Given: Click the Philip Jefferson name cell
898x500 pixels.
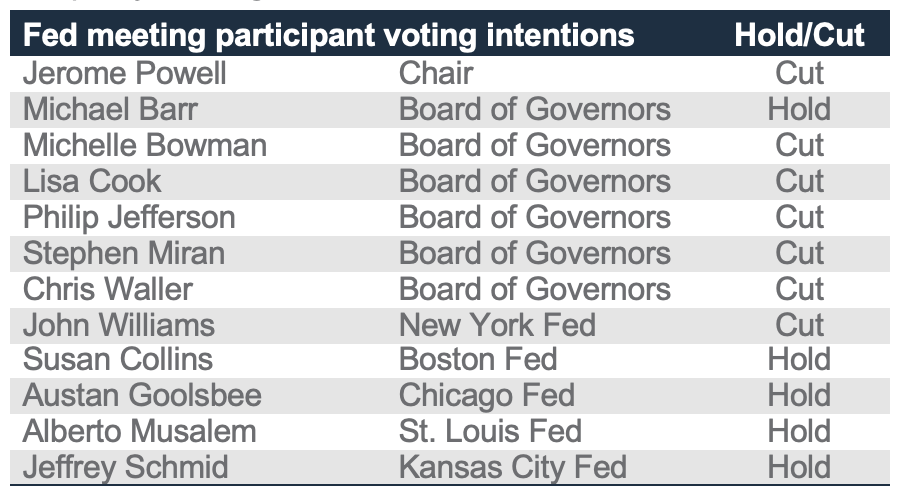Looking at the screenshot, I should pos(129,217).
